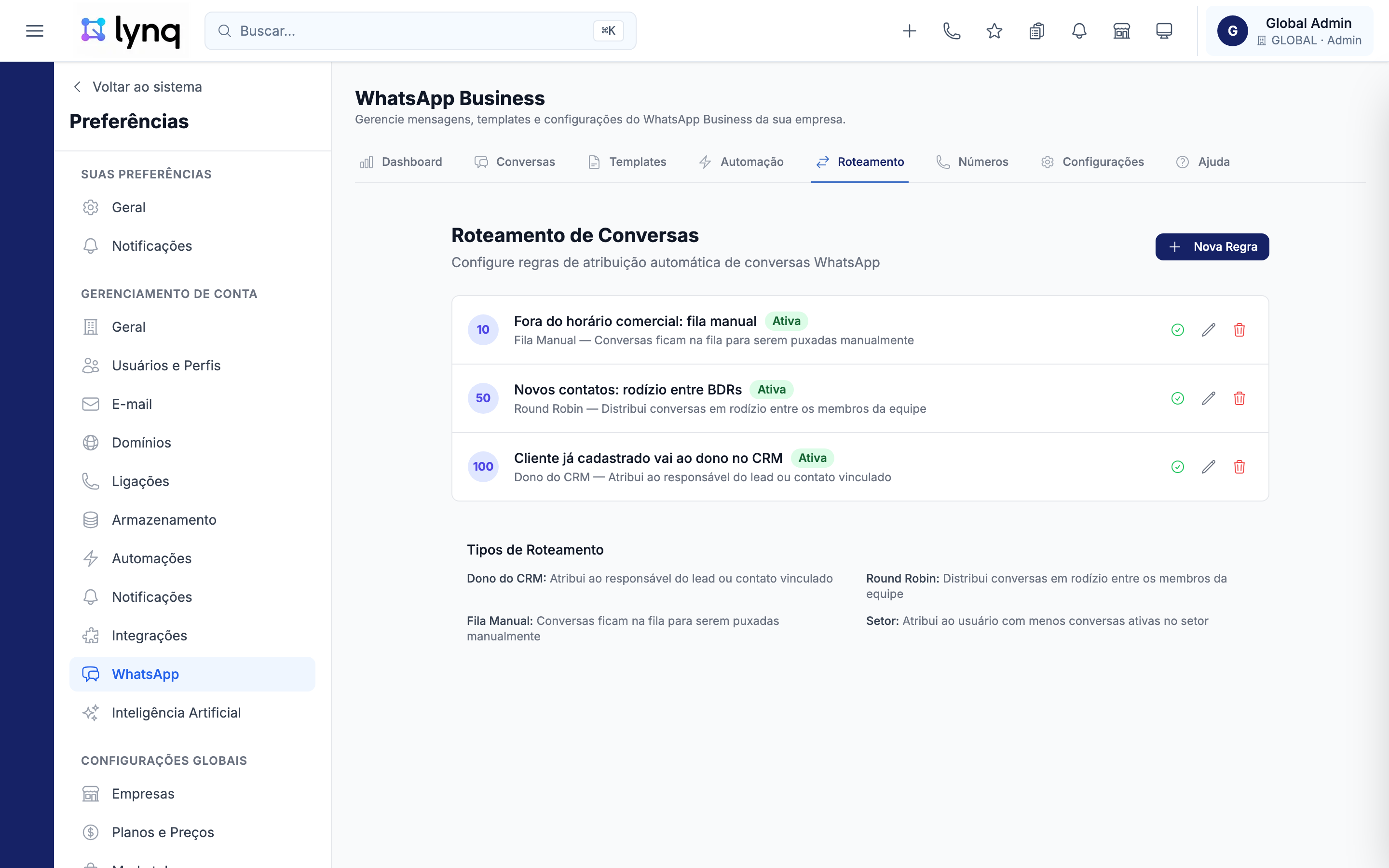
Task: Open Domínios settings
Action: 192,443
